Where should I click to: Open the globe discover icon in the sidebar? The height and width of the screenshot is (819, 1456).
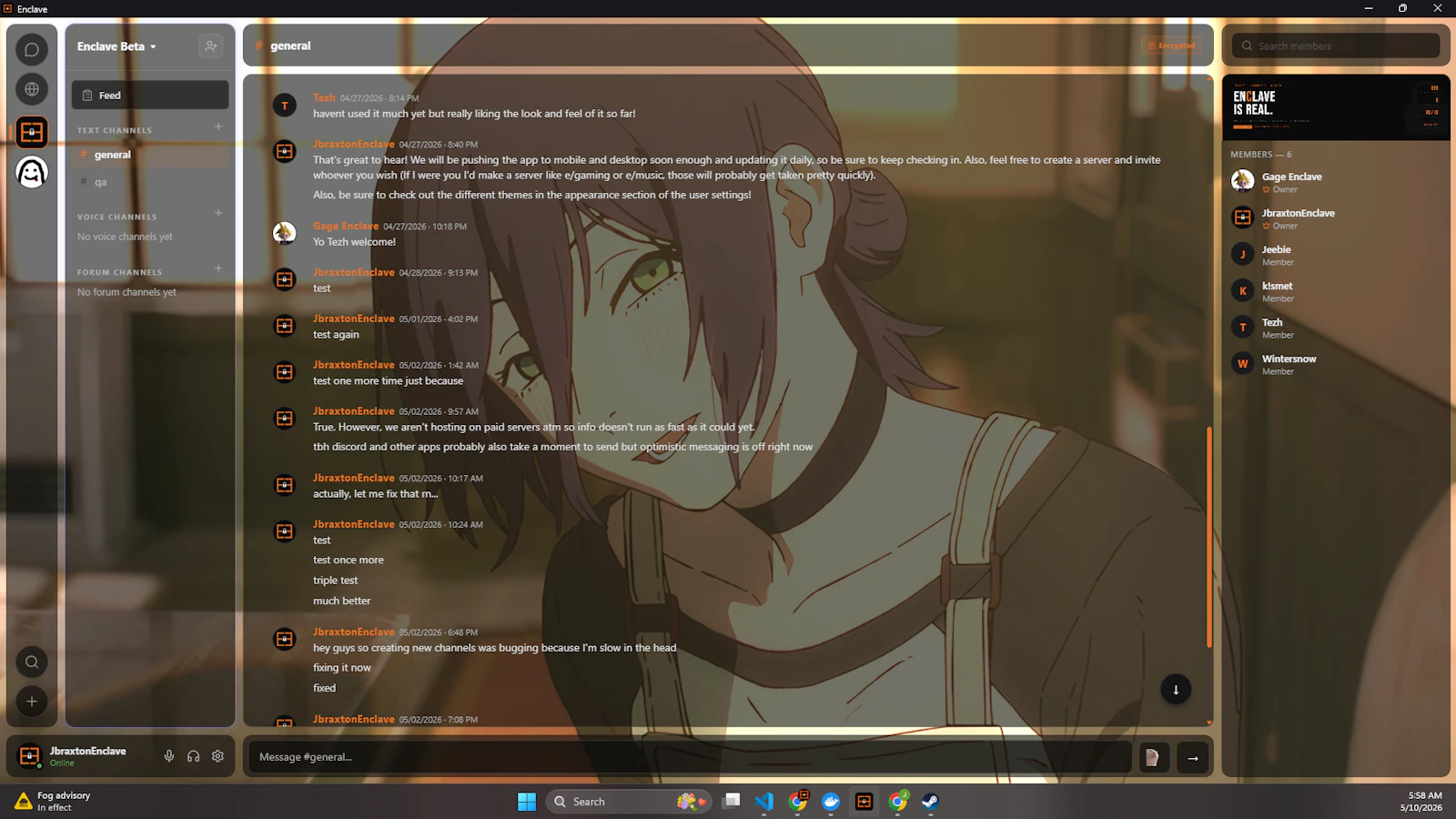(32, 89)
